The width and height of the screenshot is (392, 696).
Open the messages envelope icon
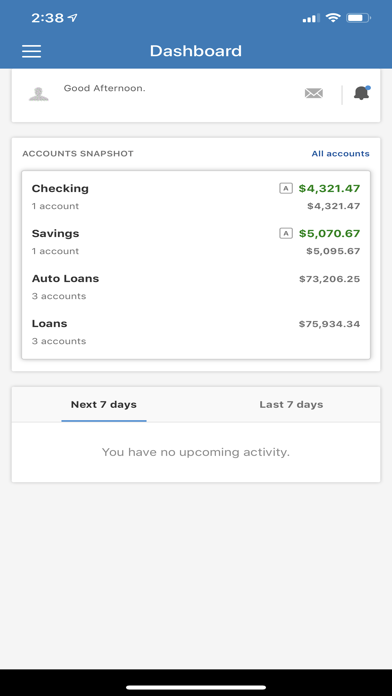click(x=314, y=94)
